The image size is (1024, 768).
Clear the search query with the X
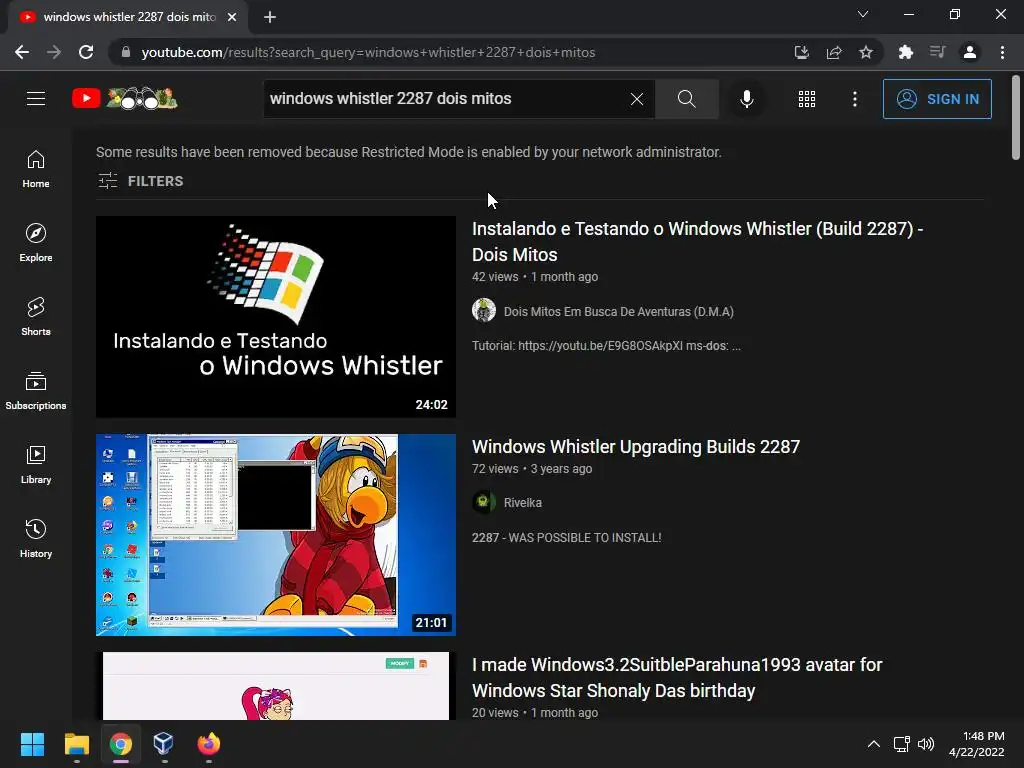637,99
